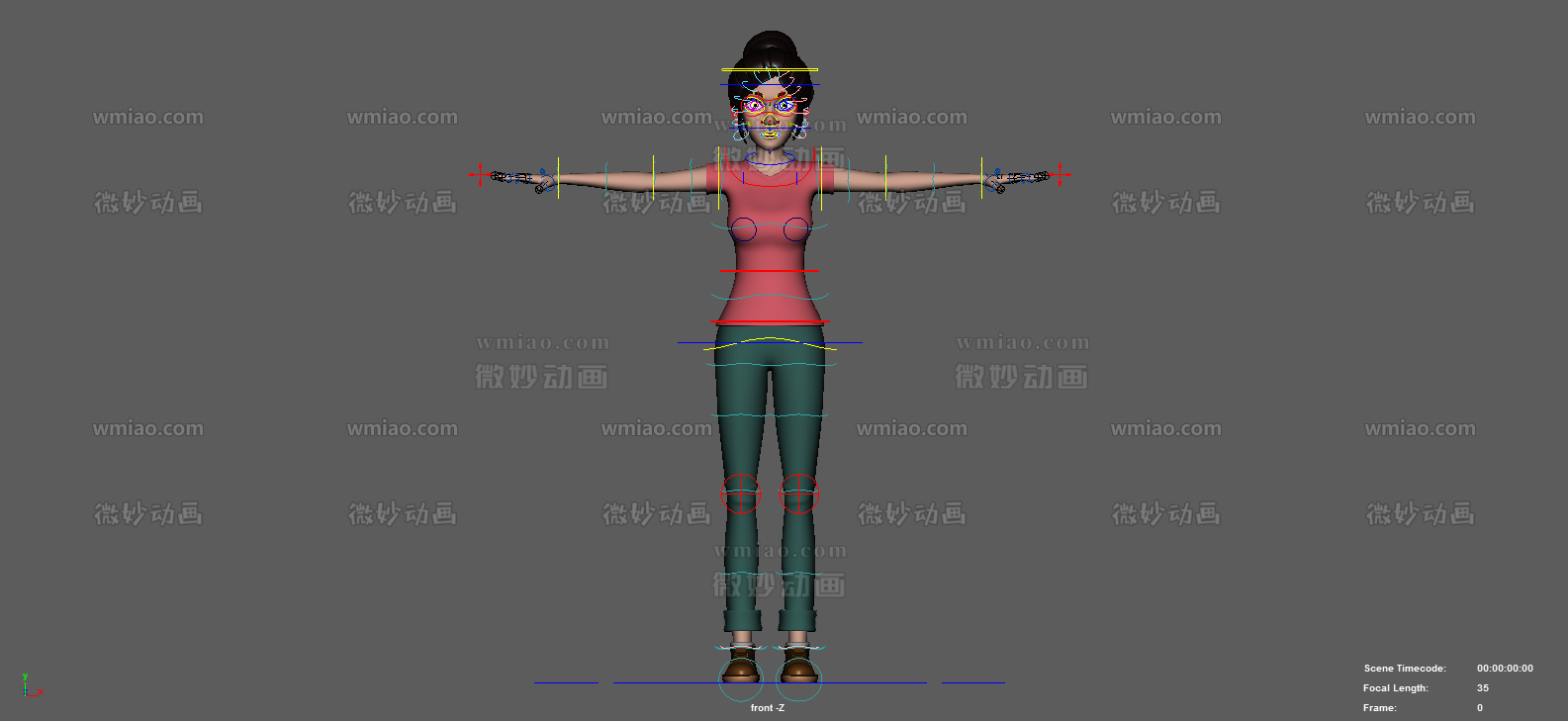This screenshot has width=1568, height=721.
Task: Pick the yellow elbow bar on screen-left arm
Action: click(654, 177)
